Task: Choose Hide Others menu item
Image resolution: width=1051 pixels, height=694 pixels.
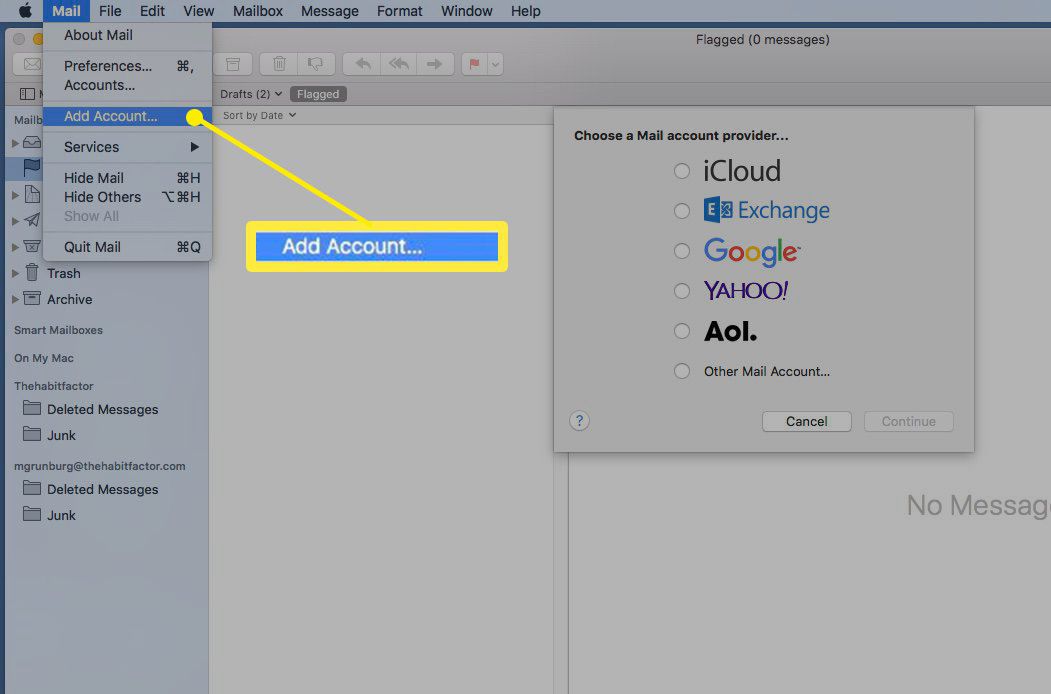Action: coord(127,198)
